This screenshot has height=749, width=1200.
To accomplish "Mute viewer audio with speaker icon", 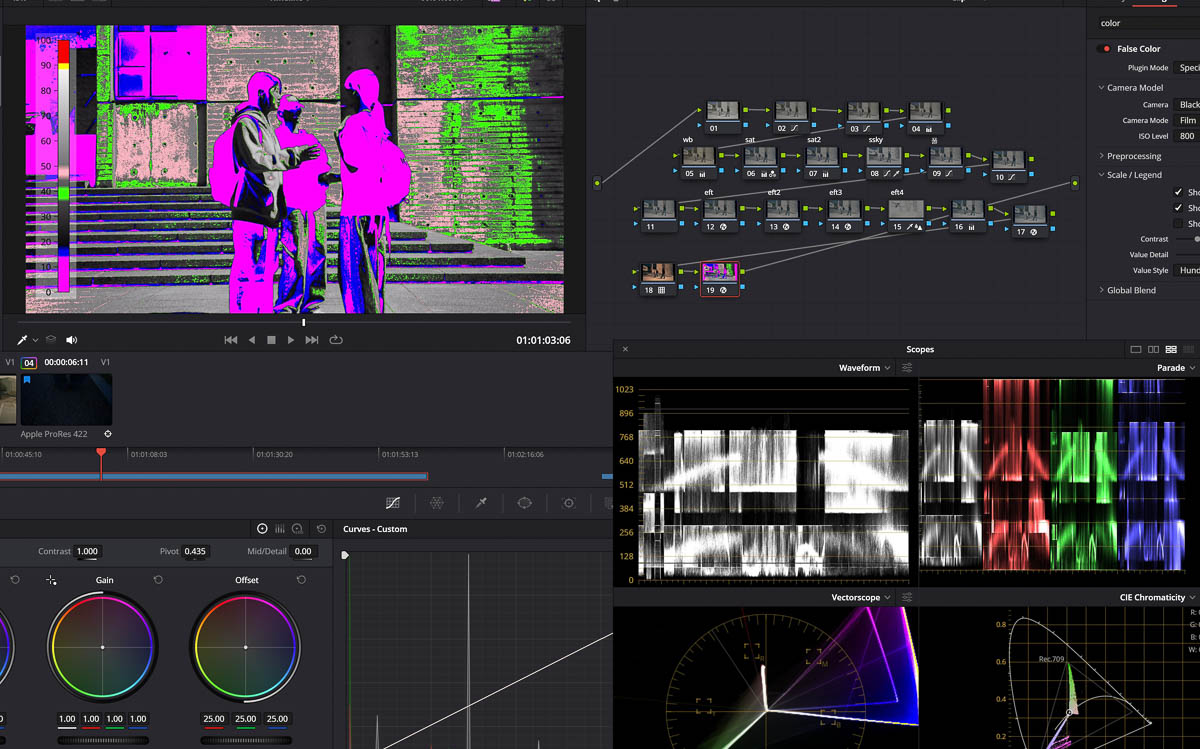I will coord(72,340).
